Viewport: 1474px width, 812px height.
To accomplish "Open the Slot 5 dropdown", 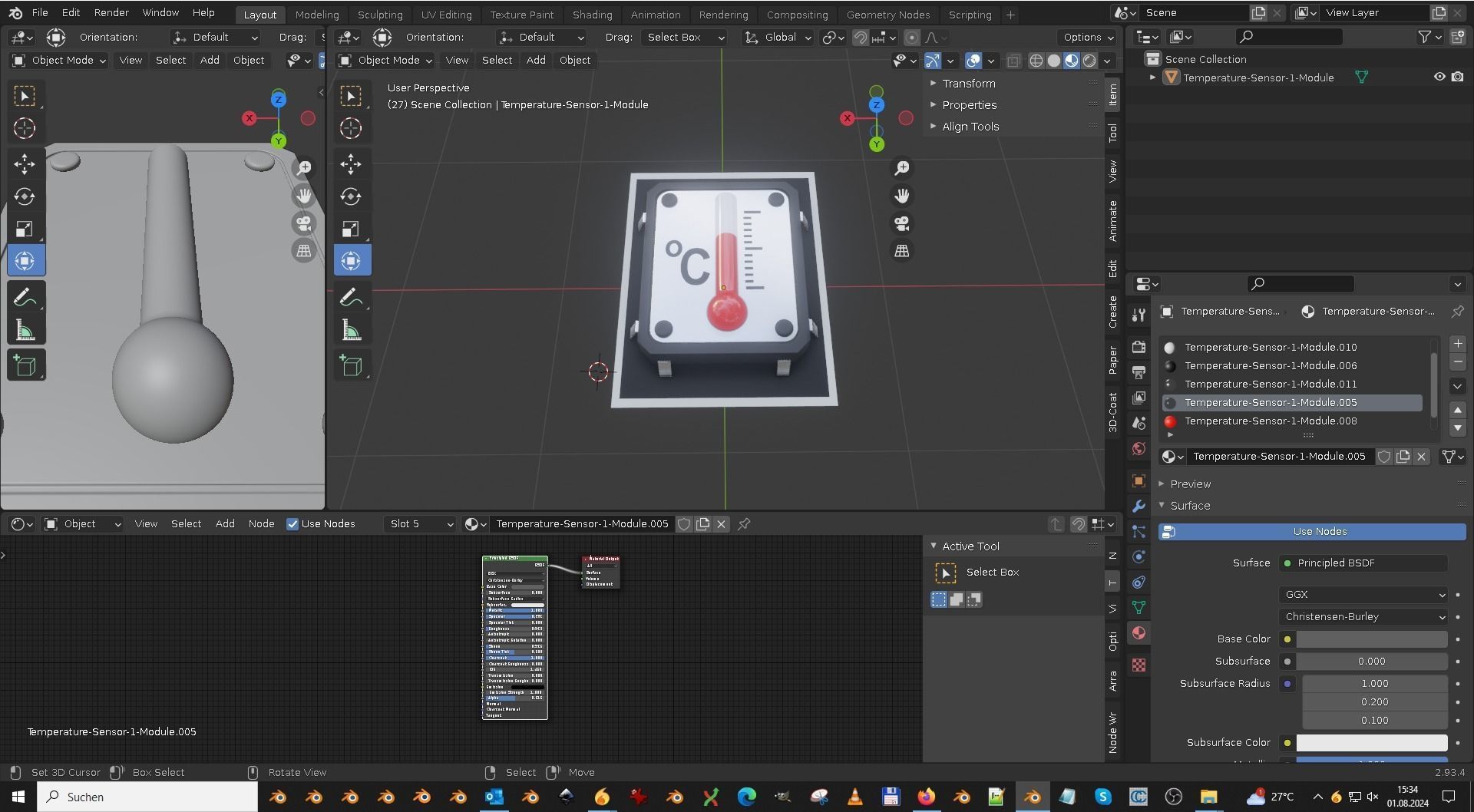I will pos(421,524).
